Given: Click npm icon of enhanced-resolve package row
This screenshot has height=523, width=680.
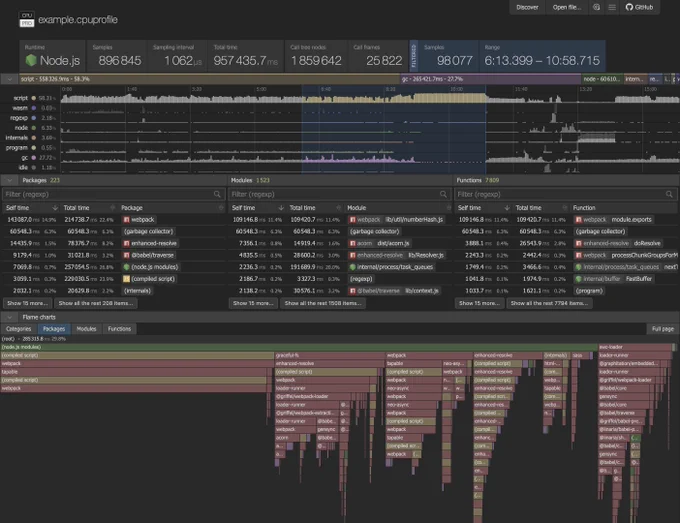Looking at the screenshot, I should [127, 243].
